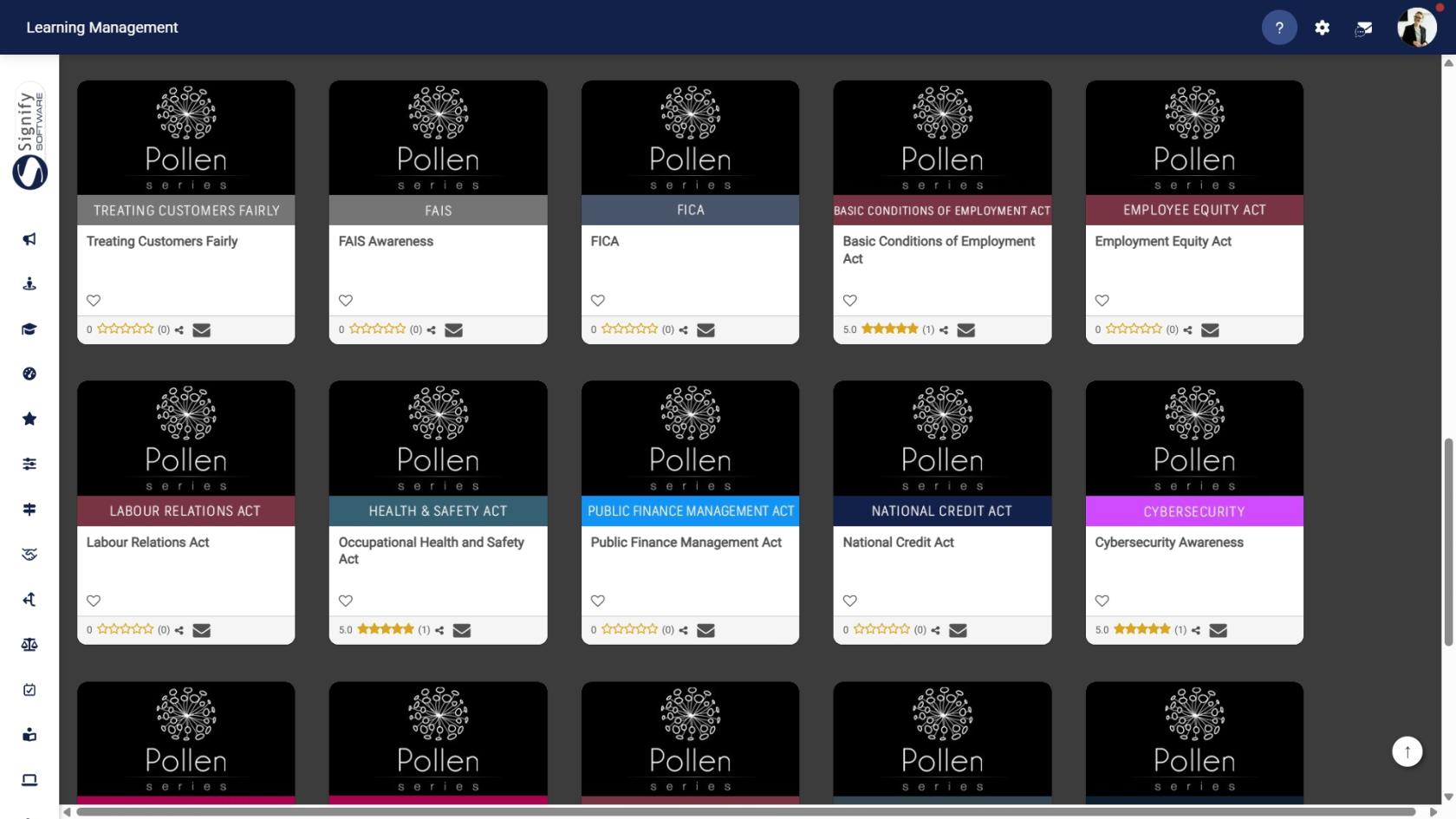The width and height of the screenshot is (1456, 819).
Task: Open the FAIS Awareness course title
Action: 386,242
